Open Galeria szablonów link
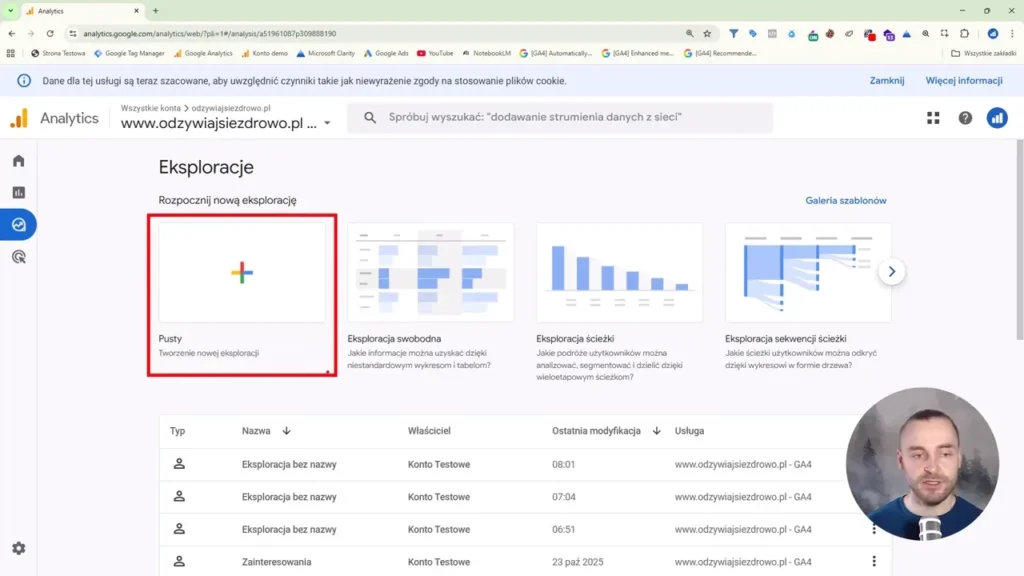1024x576 pixels. [846, 200]
